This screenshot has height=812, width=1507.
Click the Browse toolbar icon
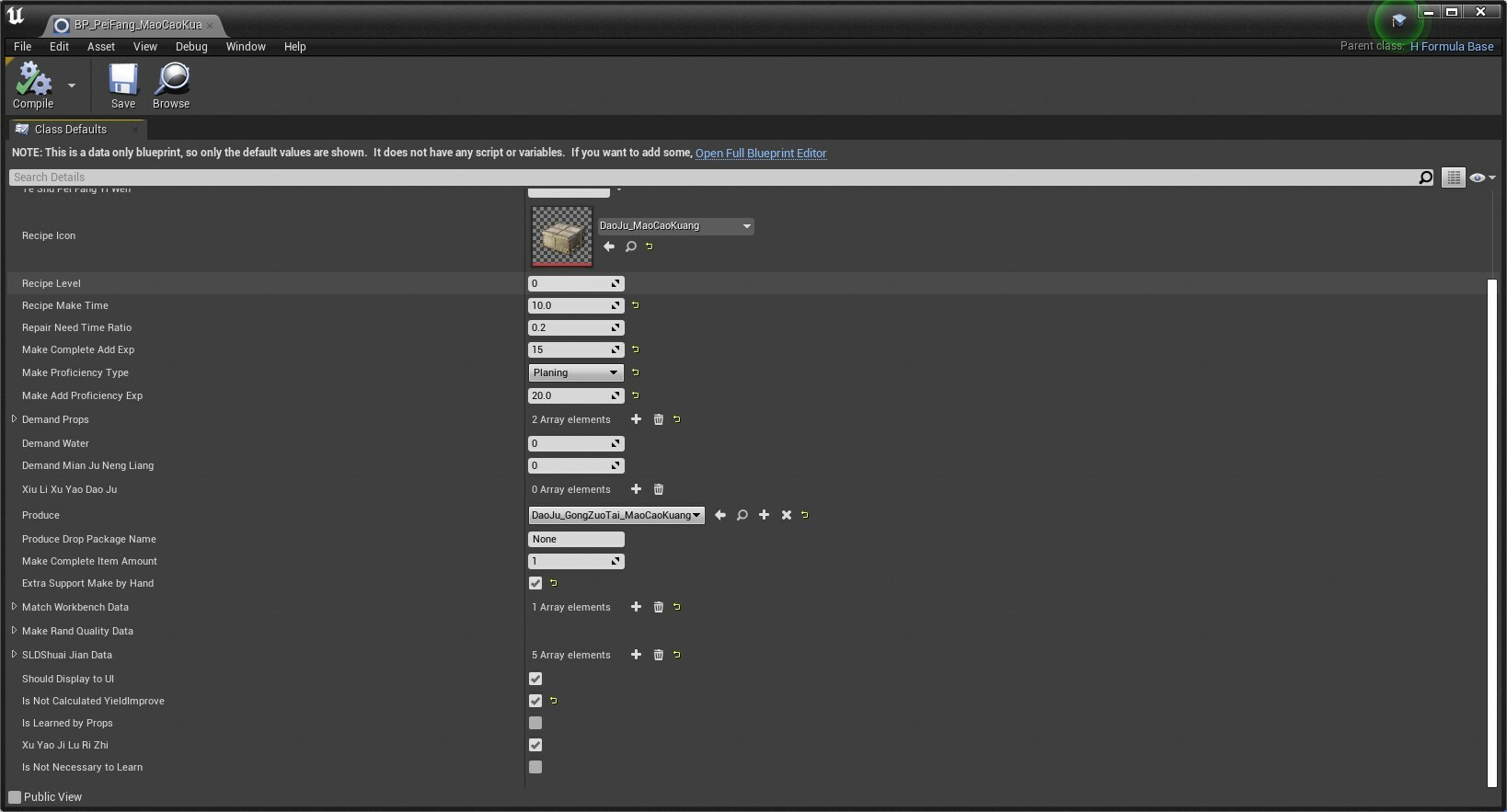171,80
